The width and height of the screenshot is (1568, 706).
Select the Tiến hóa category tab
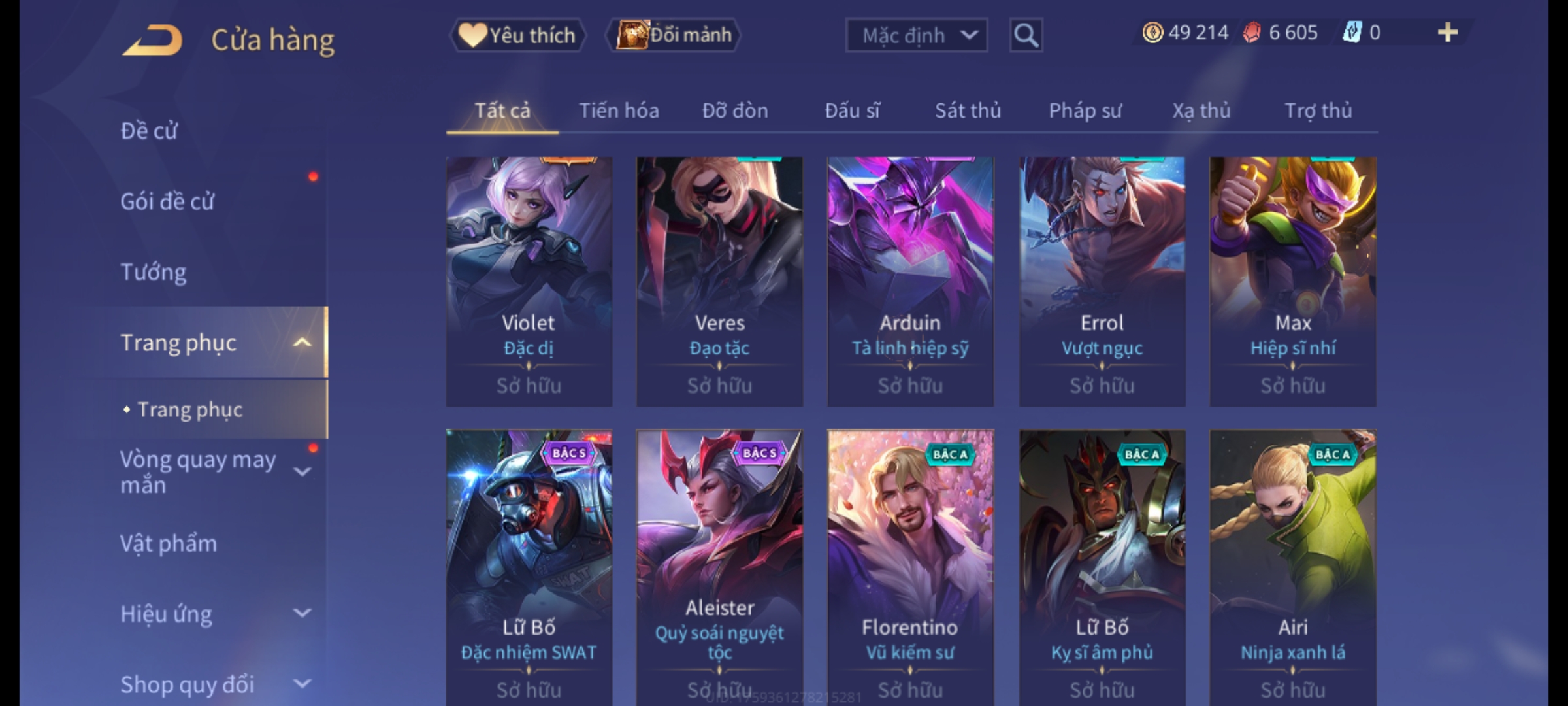tap(619, 110)
